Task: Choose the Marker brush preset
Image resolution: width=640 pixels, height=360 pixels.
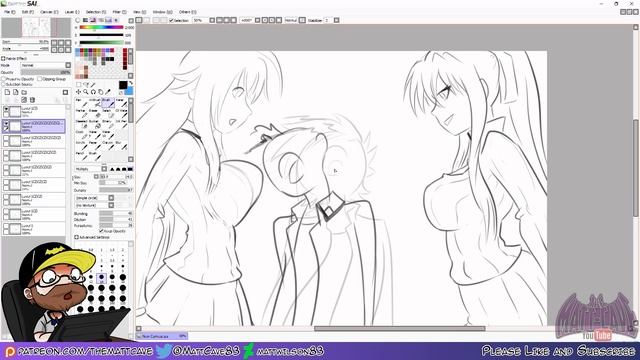Action: click(81, 113)
